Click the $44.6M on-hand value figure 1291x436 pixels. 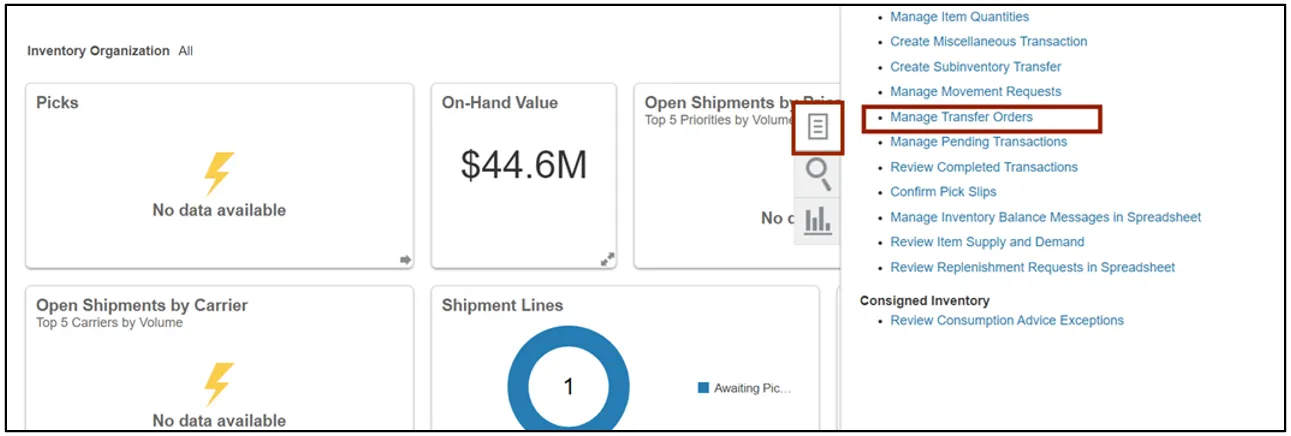[523, 166]
